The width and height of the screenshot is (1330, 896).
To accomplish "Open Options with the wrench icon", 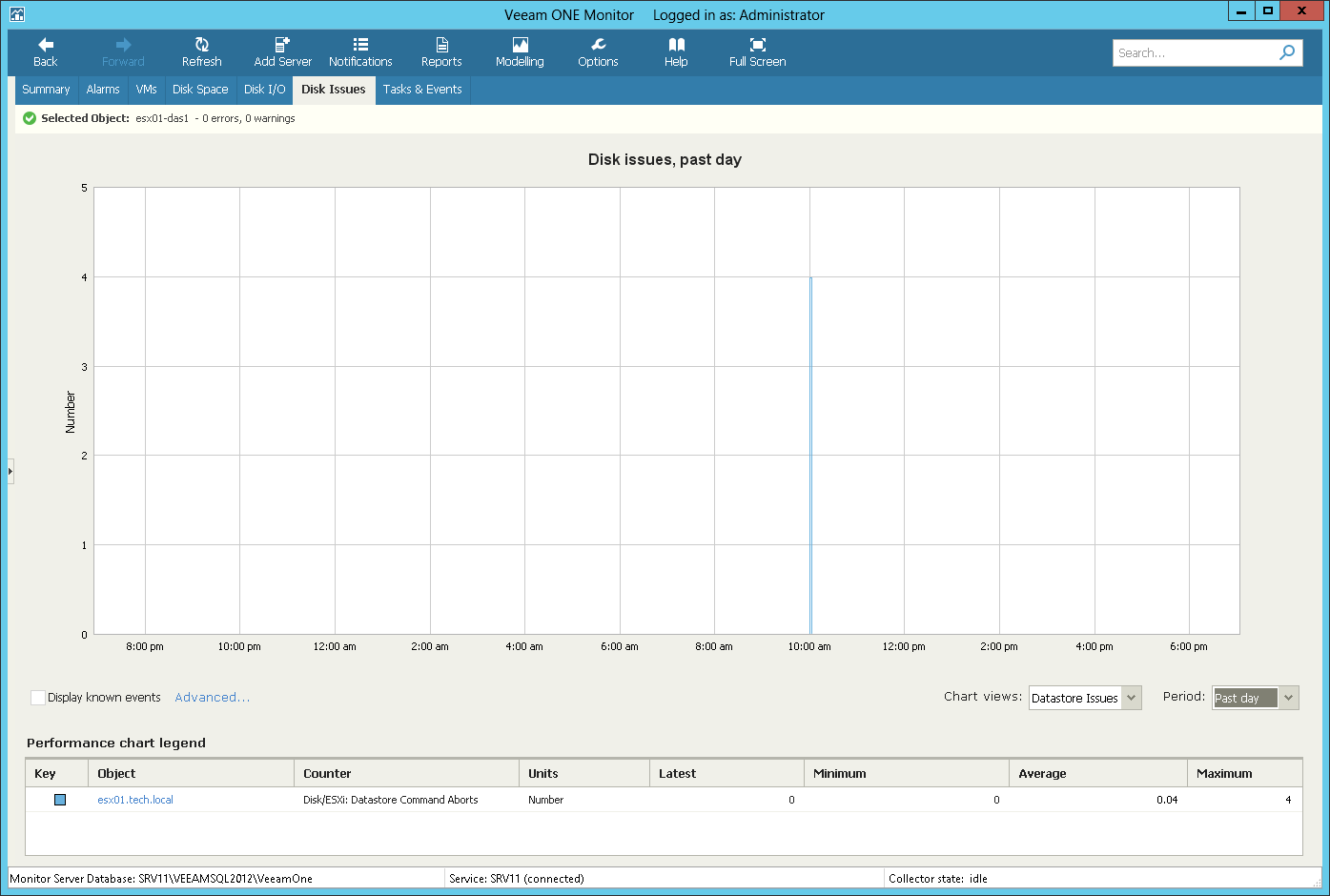I will pos(598,52).
